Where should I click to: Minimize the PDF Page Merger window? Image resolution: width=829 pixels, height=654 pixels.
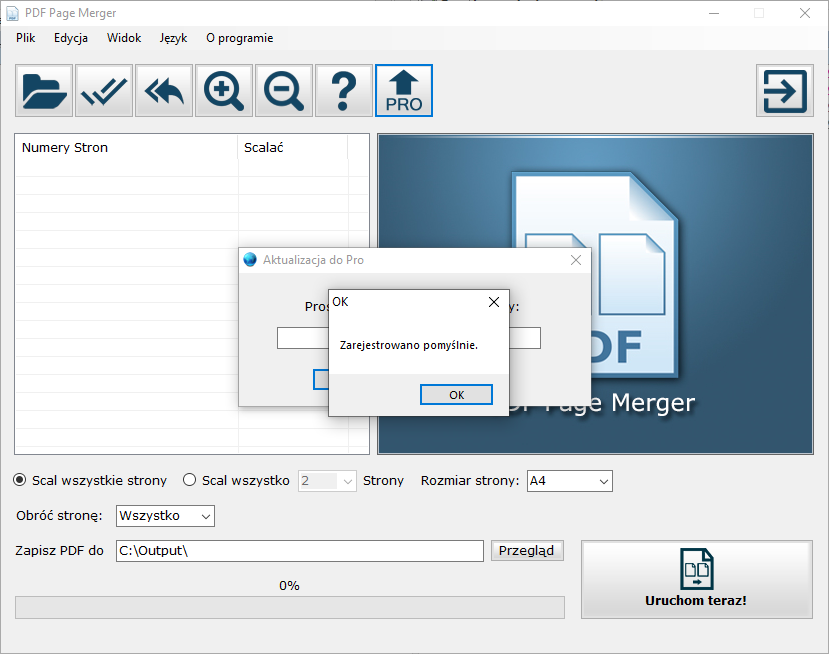coord(714,13)
